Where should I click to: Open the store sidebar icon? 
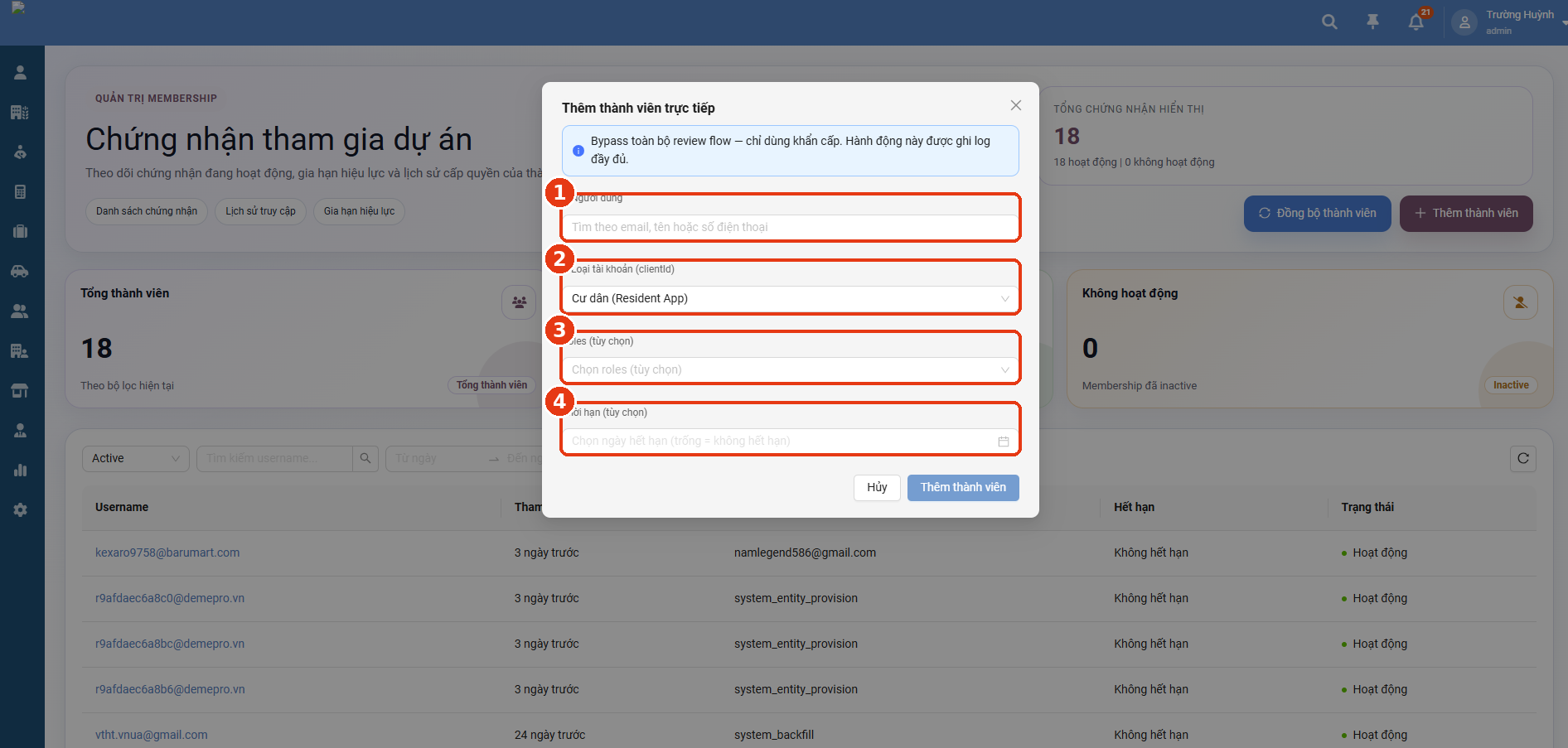pos(21,391)
